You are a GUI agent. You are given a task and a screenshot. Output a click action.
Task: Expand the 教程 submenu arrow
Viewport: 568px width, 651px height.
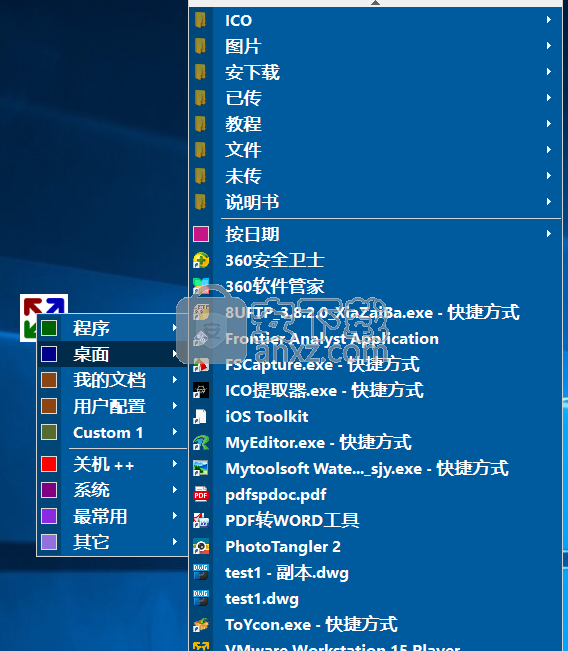tap(548, 124)
